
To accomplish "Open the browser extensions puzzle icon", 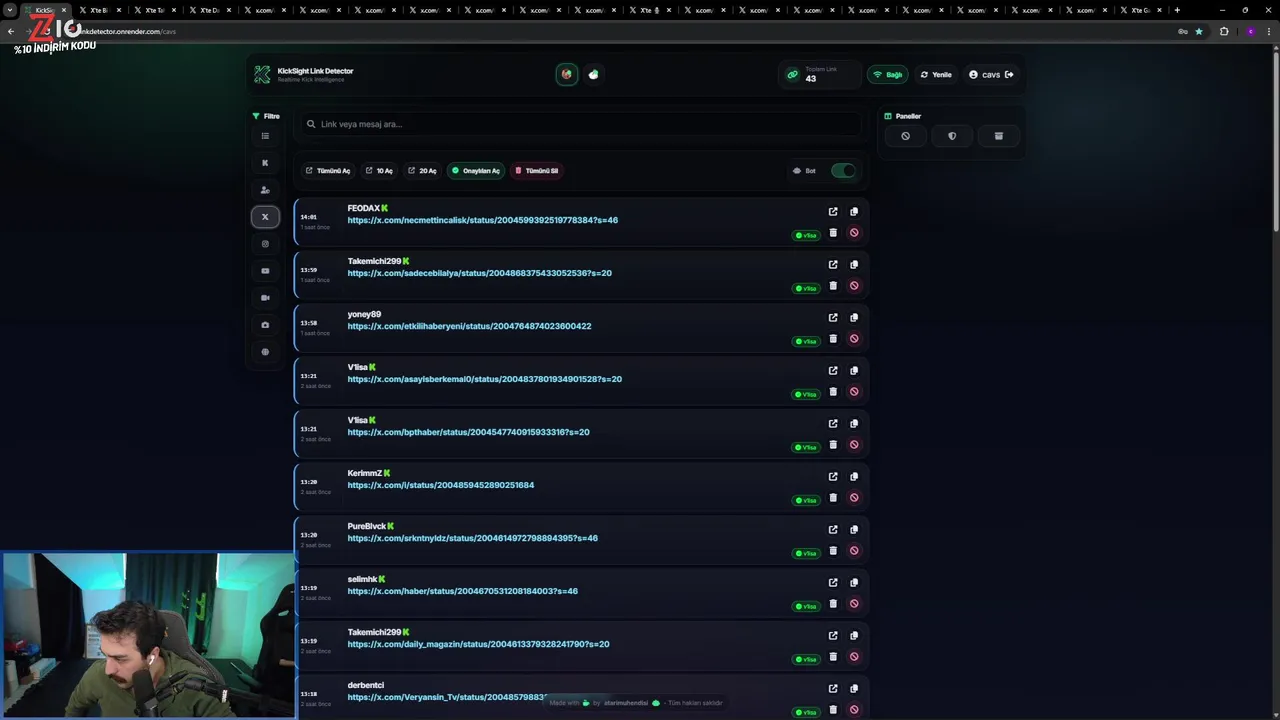I will click(x=1224, y=31).
